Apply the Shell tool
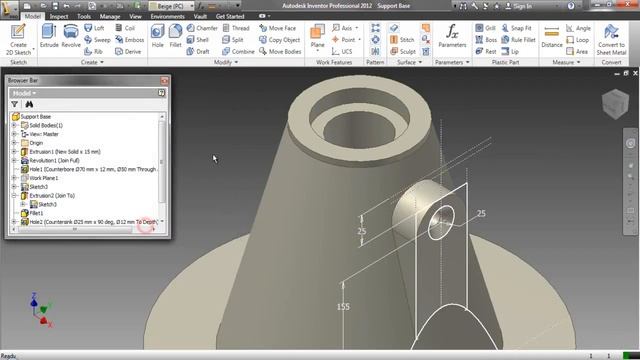Screen dimensions: 640x360 [x=198, y=40]
